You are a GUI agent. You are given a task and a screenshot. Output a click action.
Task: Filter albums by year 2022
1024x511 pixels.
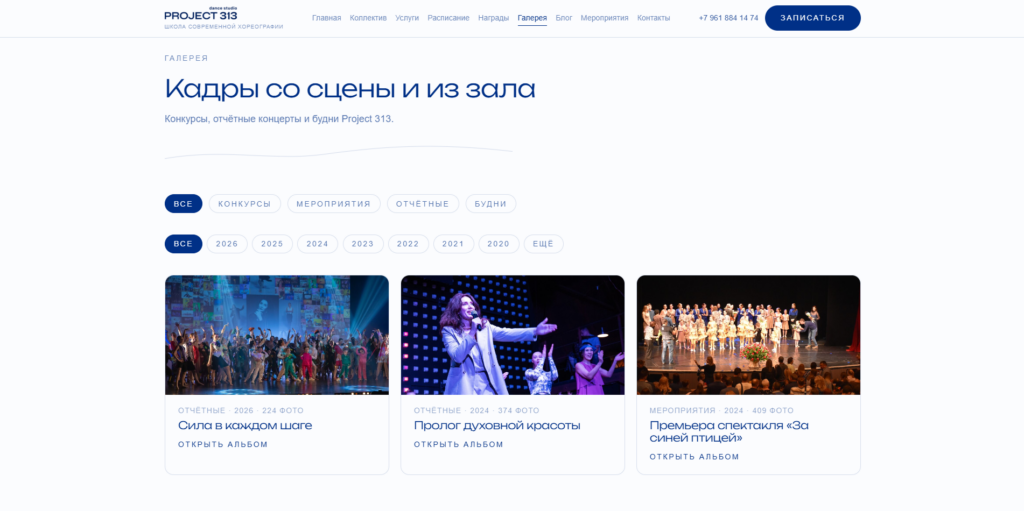pos(408,244)
